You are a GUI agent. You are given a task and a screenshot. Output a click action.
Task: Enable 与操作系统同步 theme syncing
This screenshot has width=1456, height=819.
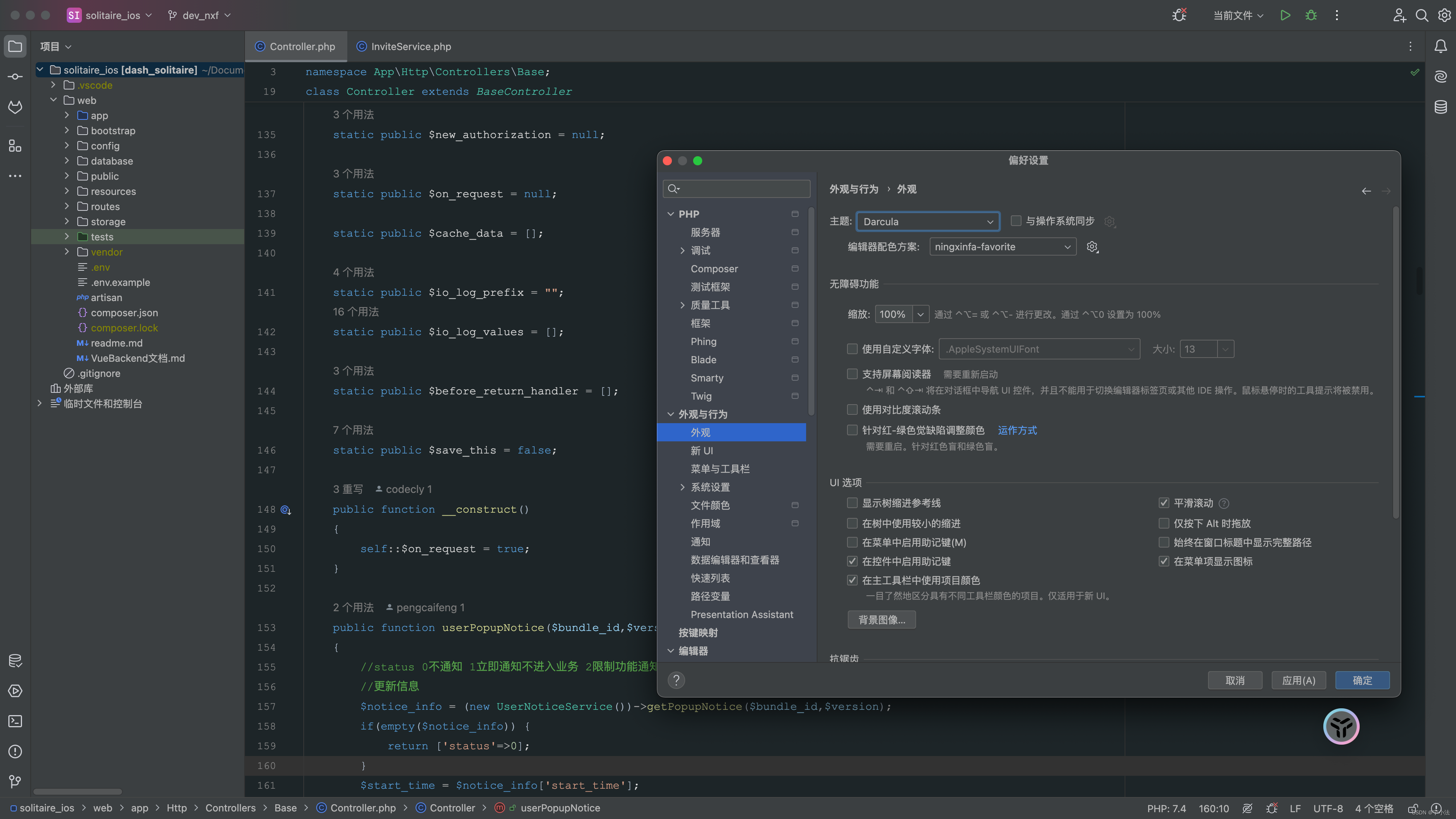coord(1016,221)
